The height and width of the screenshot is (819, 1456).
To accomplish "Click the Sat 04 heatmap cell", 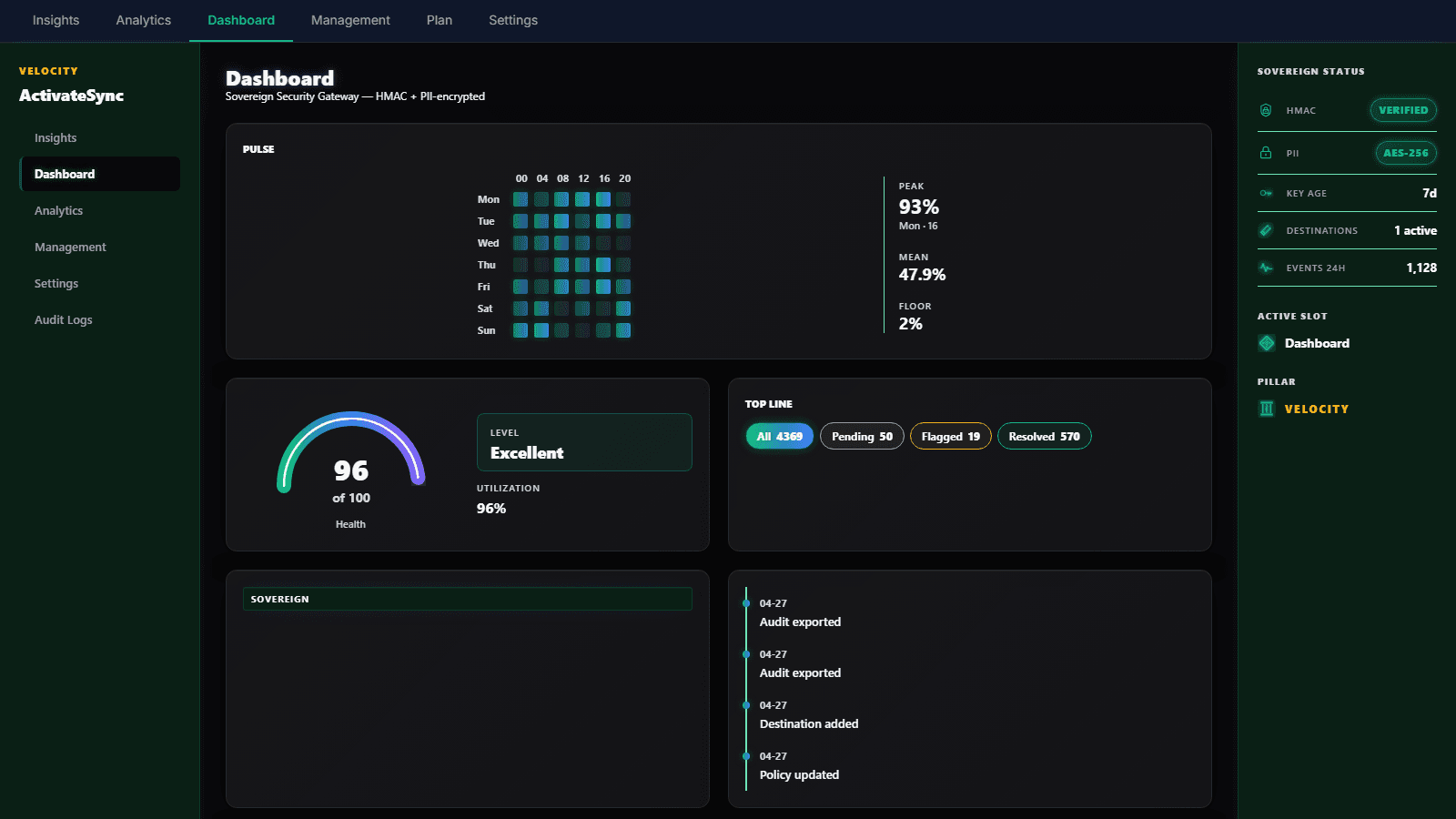I will pyautogui.click(x=541, y=308).
